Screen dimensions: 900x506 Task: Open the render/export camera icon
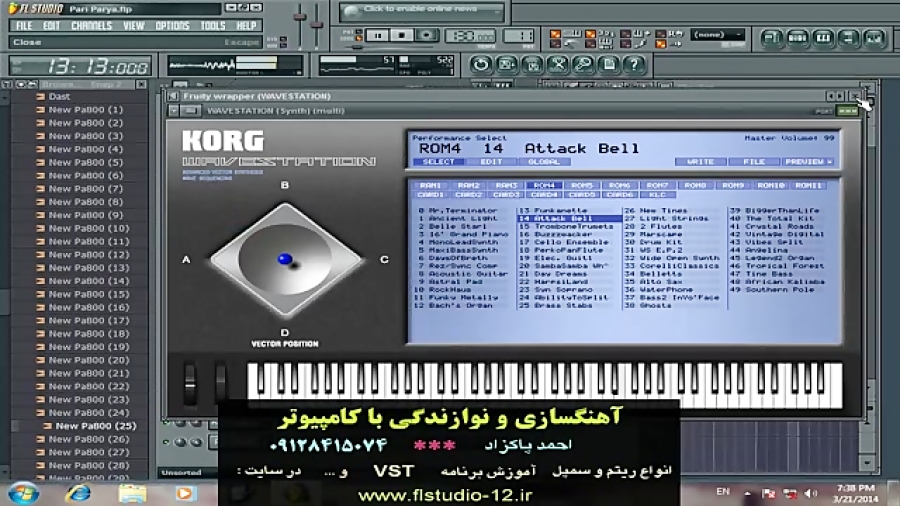coord(532,64)
